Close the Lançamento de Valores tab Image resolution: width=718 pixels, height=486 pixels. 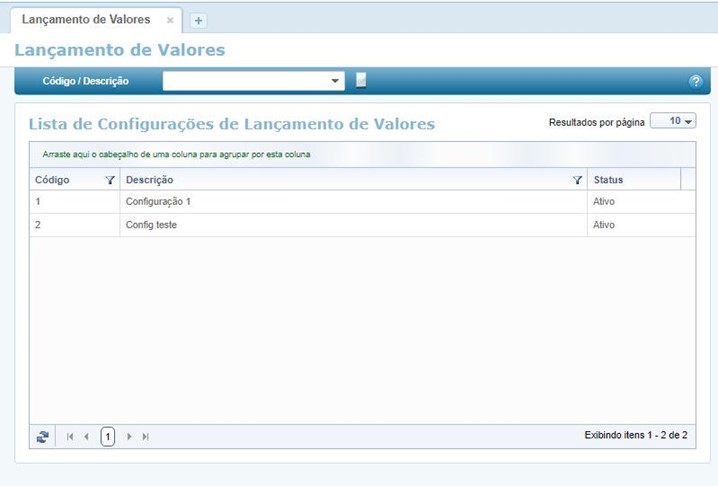[170, 20]
